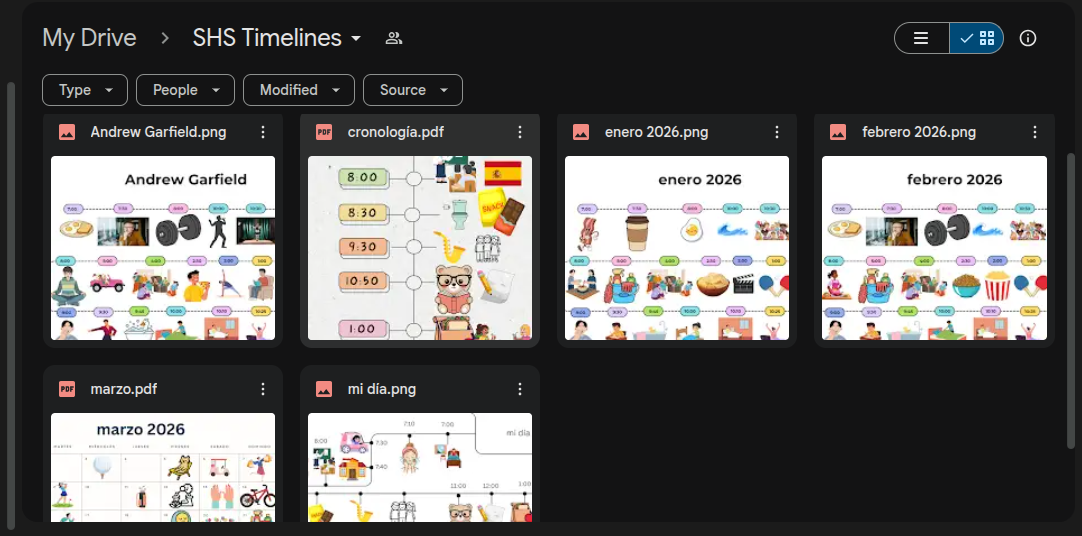Open the Source filter dropdown
Screen dimensions: 1082x536
[413, 90]
